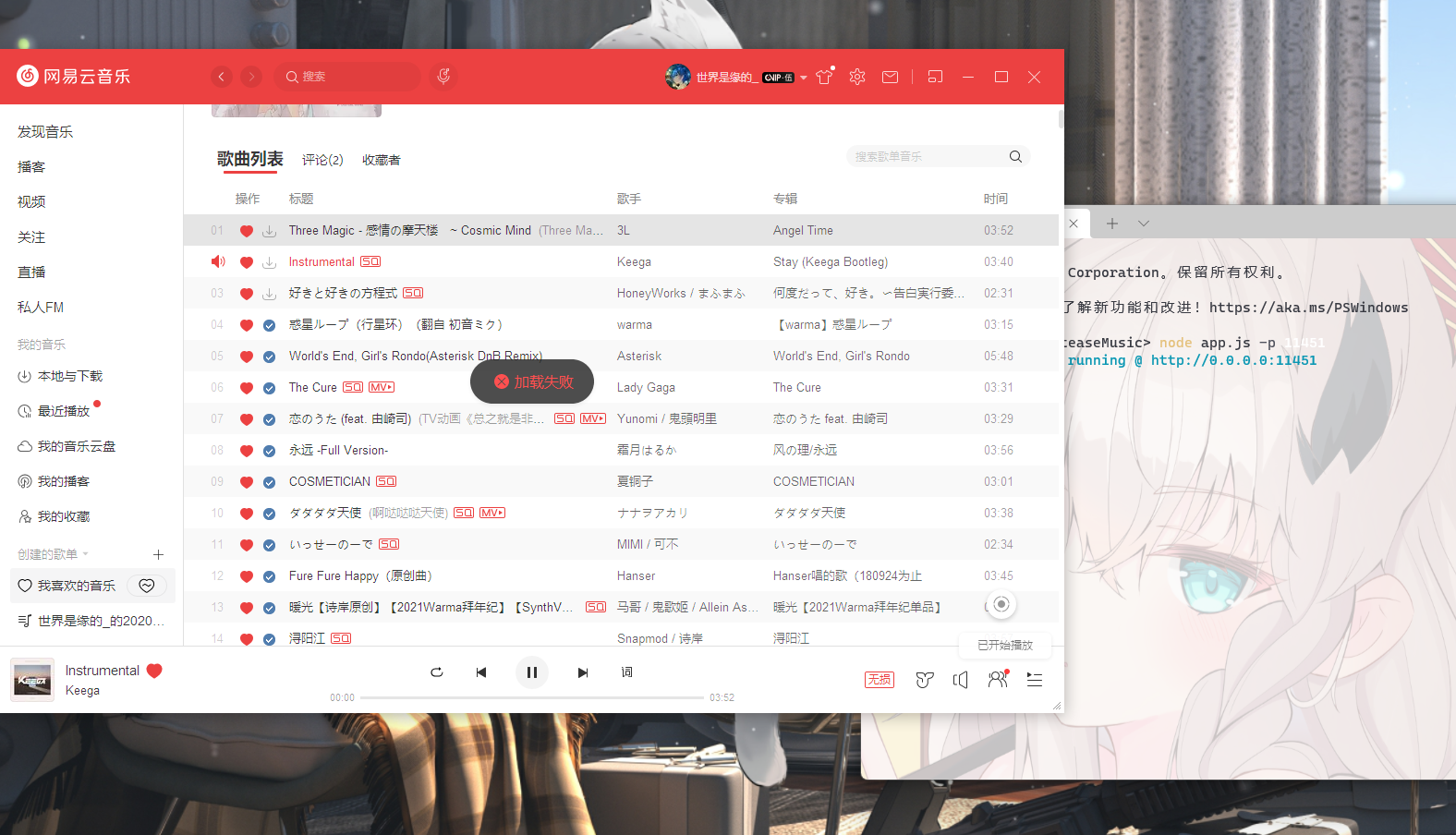Pause the current song
The width and height of the screenshot is (1456, 835).
coord(532,672)
